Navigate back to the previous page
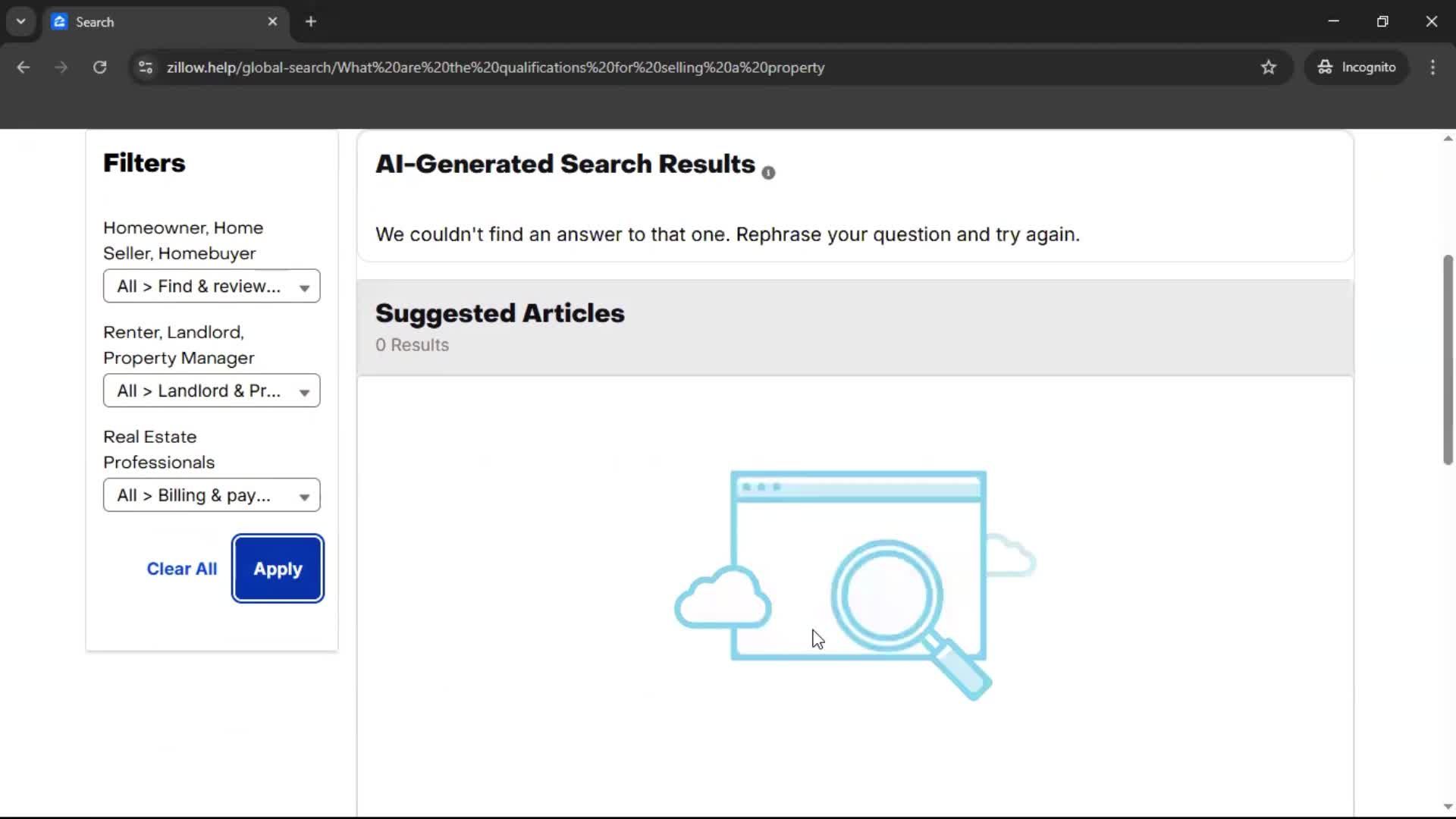The width and height of the screenshot is (1456, 819). pos(23,67)
